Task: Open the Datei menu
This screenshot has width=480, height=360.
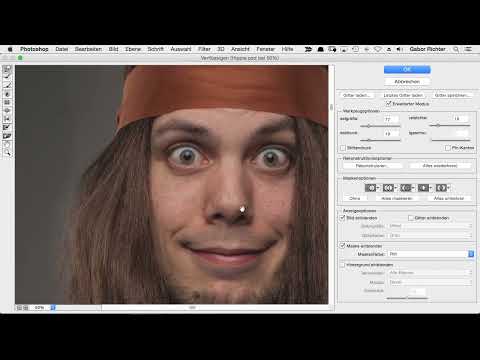Action: [x=62, y=49]
